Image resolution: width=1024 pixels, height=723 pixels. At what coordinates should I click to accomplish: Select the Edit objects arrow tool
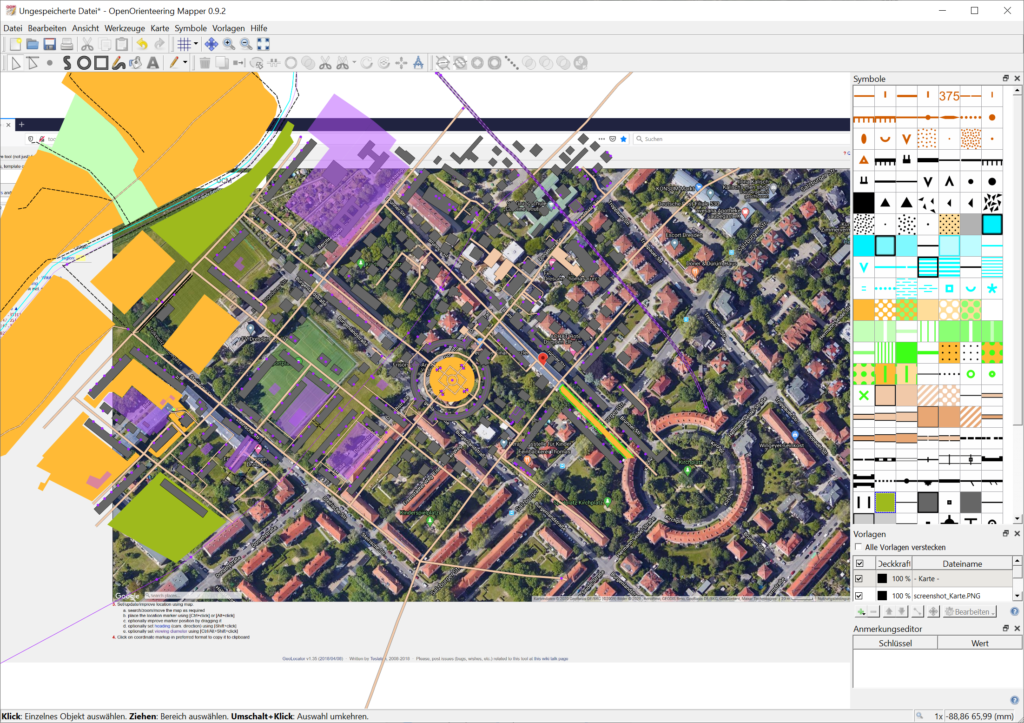click(15, 62)
